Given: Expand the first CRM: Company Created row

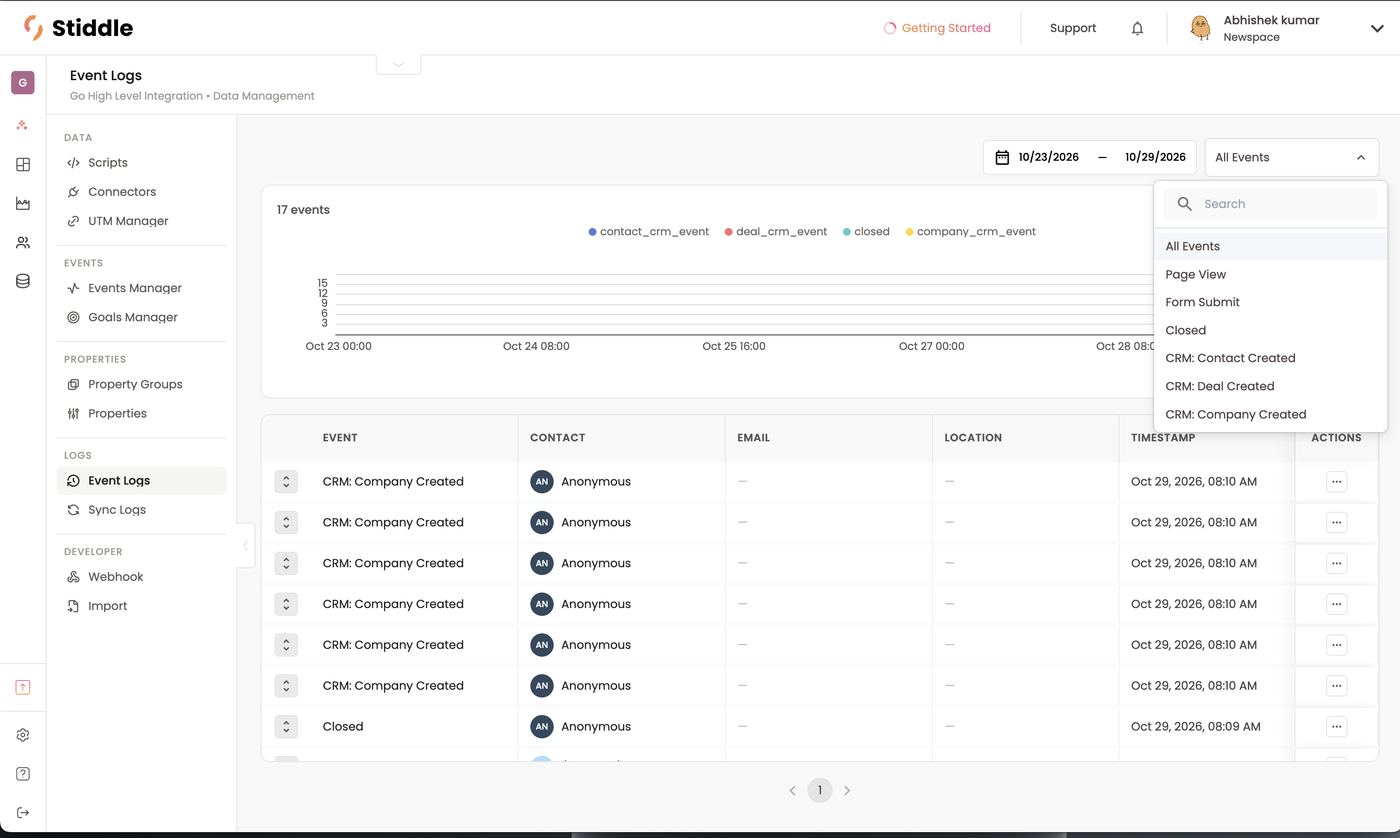Looking at the screenshot, I should pyautogui.click(x=286, y=482).
